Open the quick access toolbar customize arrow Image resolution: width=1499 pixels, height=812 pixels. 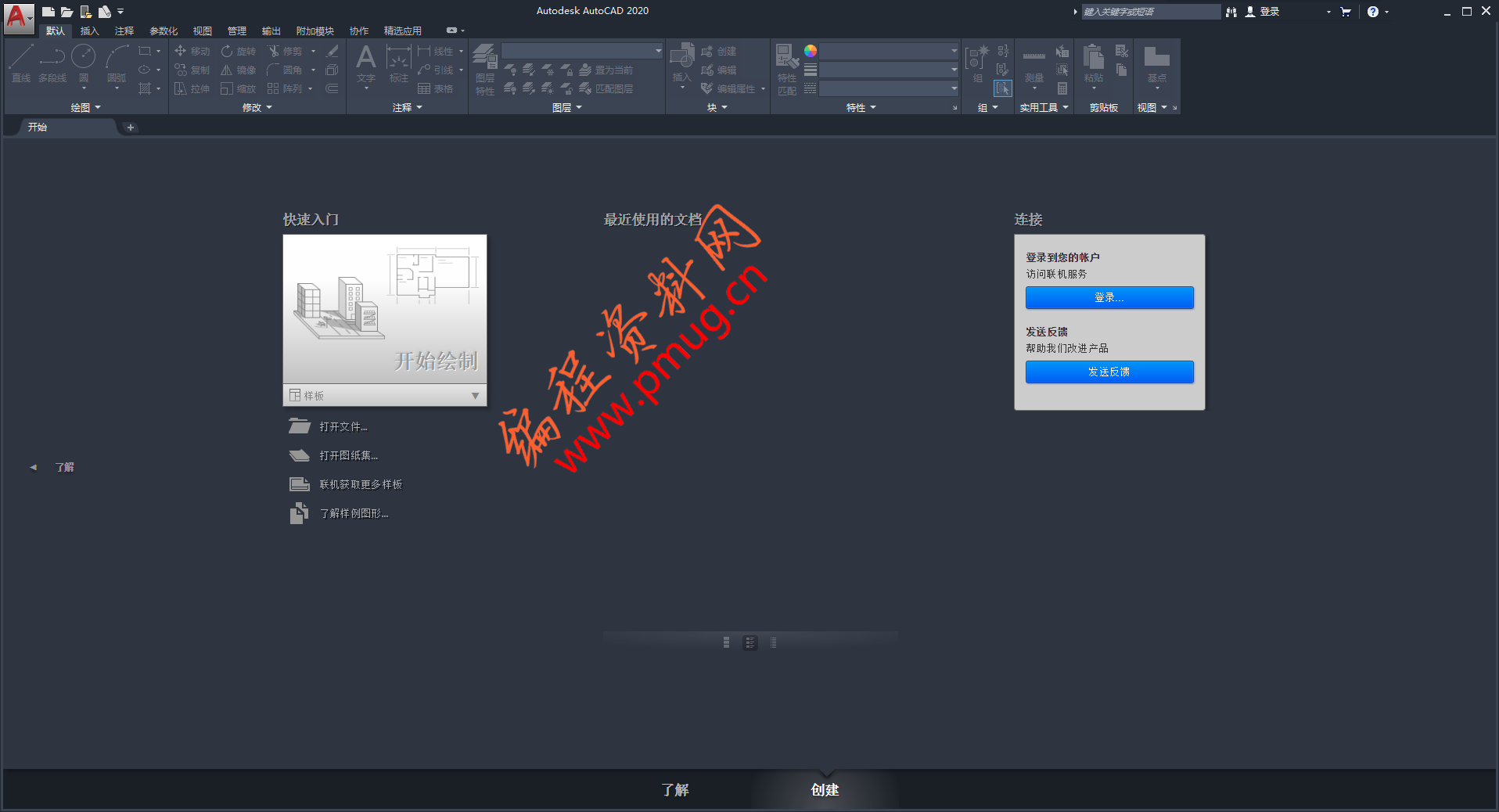[120, 12]
